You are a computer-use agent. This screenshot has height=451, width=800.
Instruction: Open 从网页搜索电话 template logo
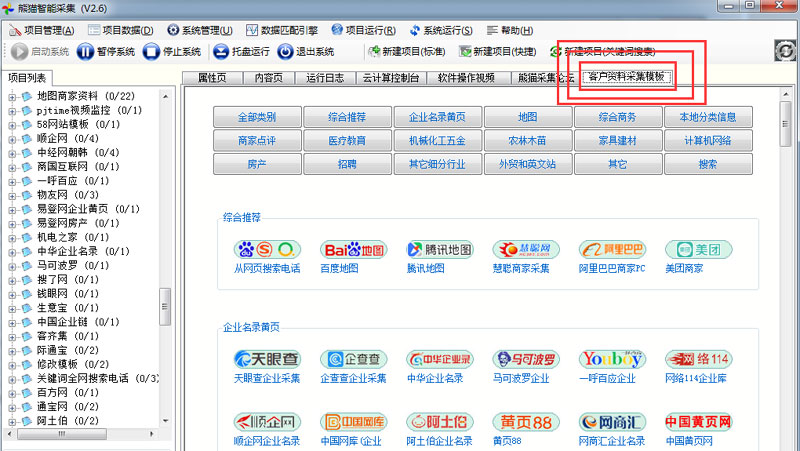267,249
